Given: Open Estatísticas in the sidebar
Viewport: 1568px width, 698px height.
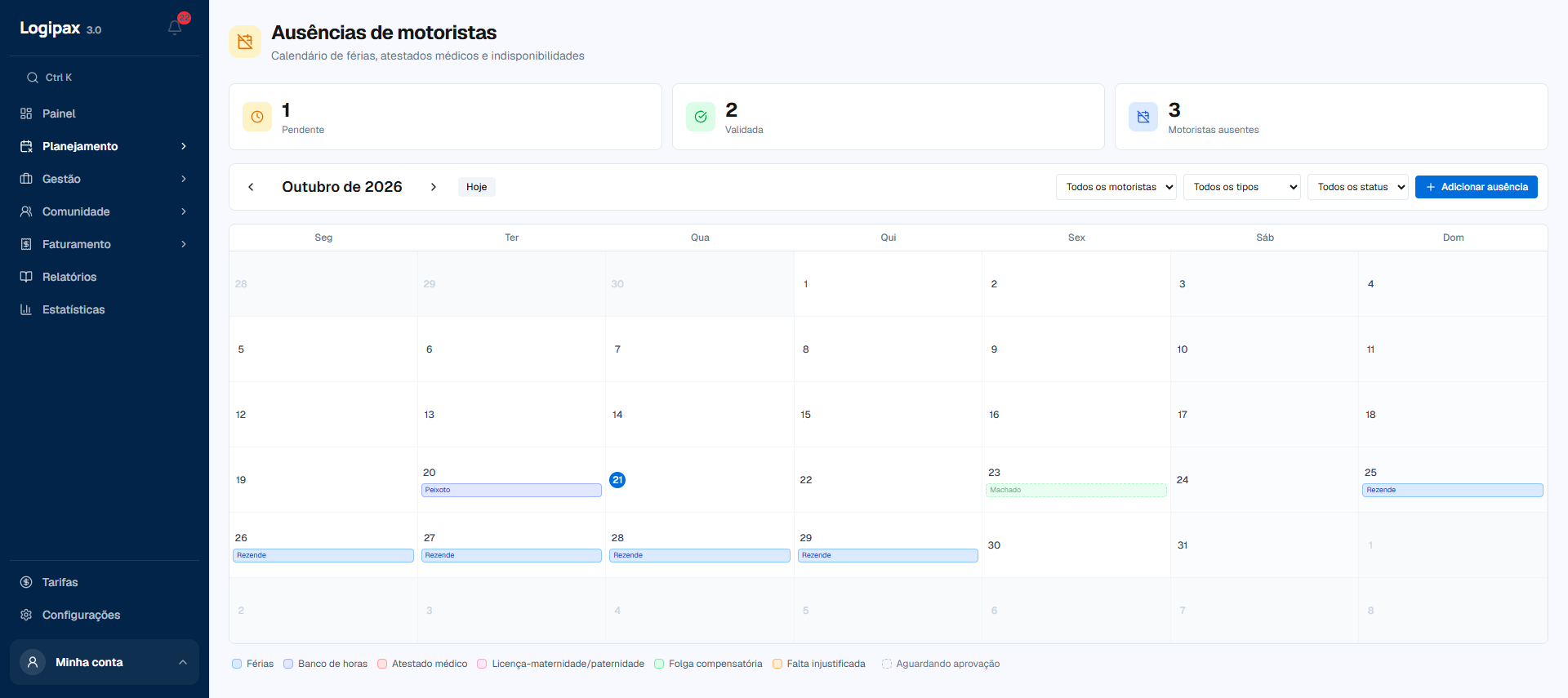Looking at the screenshot, I should [105, 309].
